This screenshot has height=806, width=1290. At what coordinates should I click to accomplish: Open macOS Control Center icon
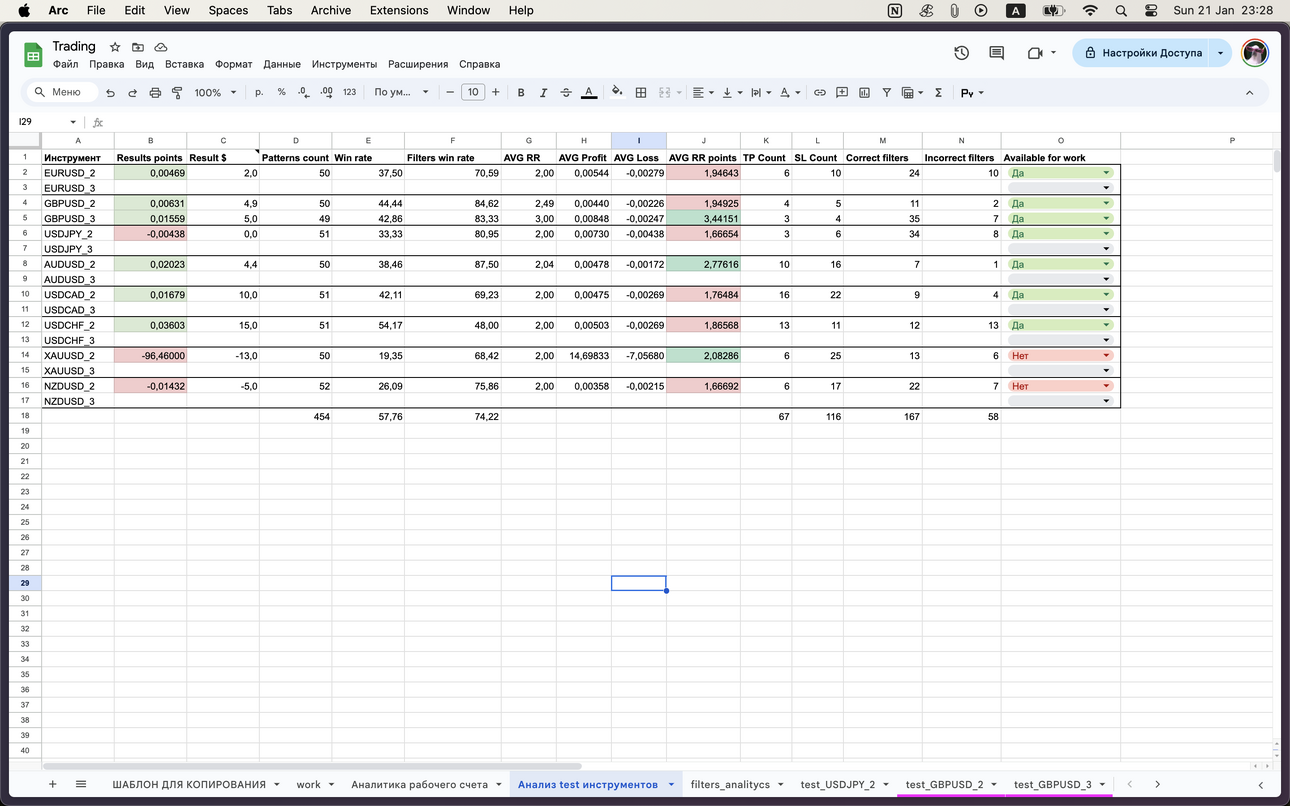pos(1151,10)
